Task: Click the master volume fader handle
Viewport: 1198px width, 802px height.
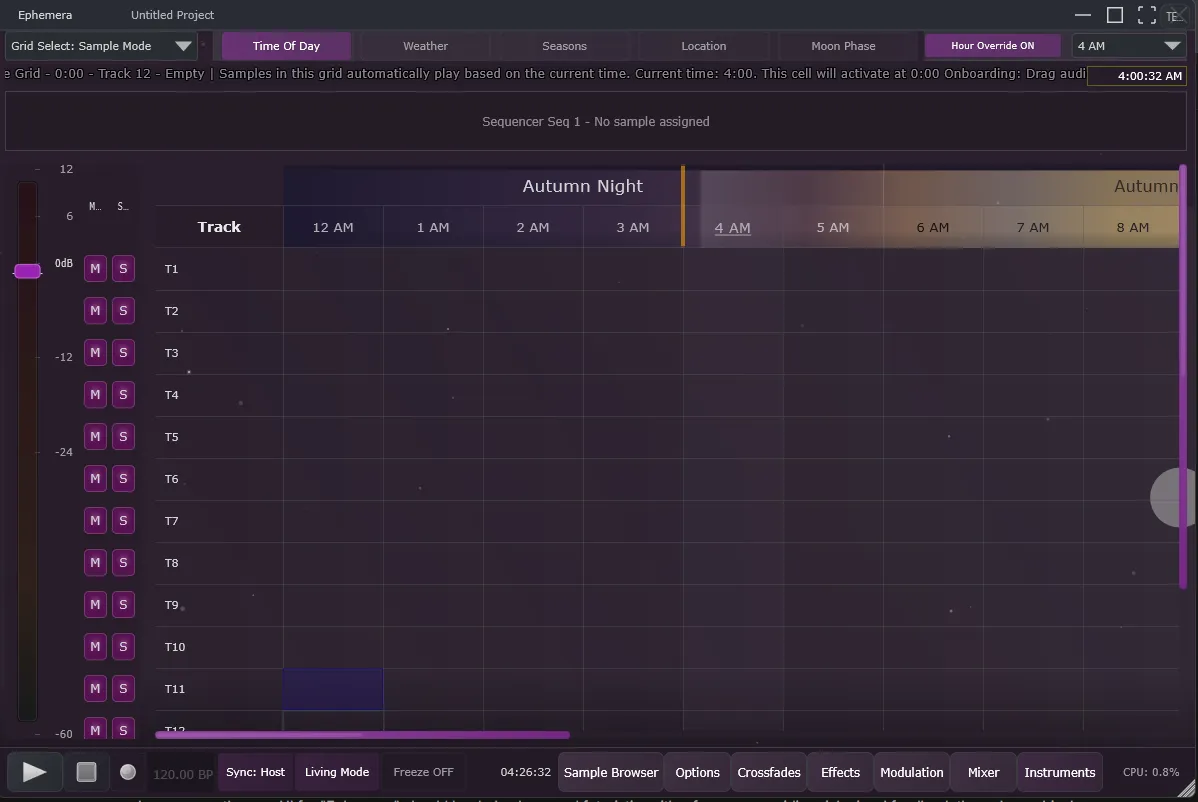Action: click(x=27, y=271)
